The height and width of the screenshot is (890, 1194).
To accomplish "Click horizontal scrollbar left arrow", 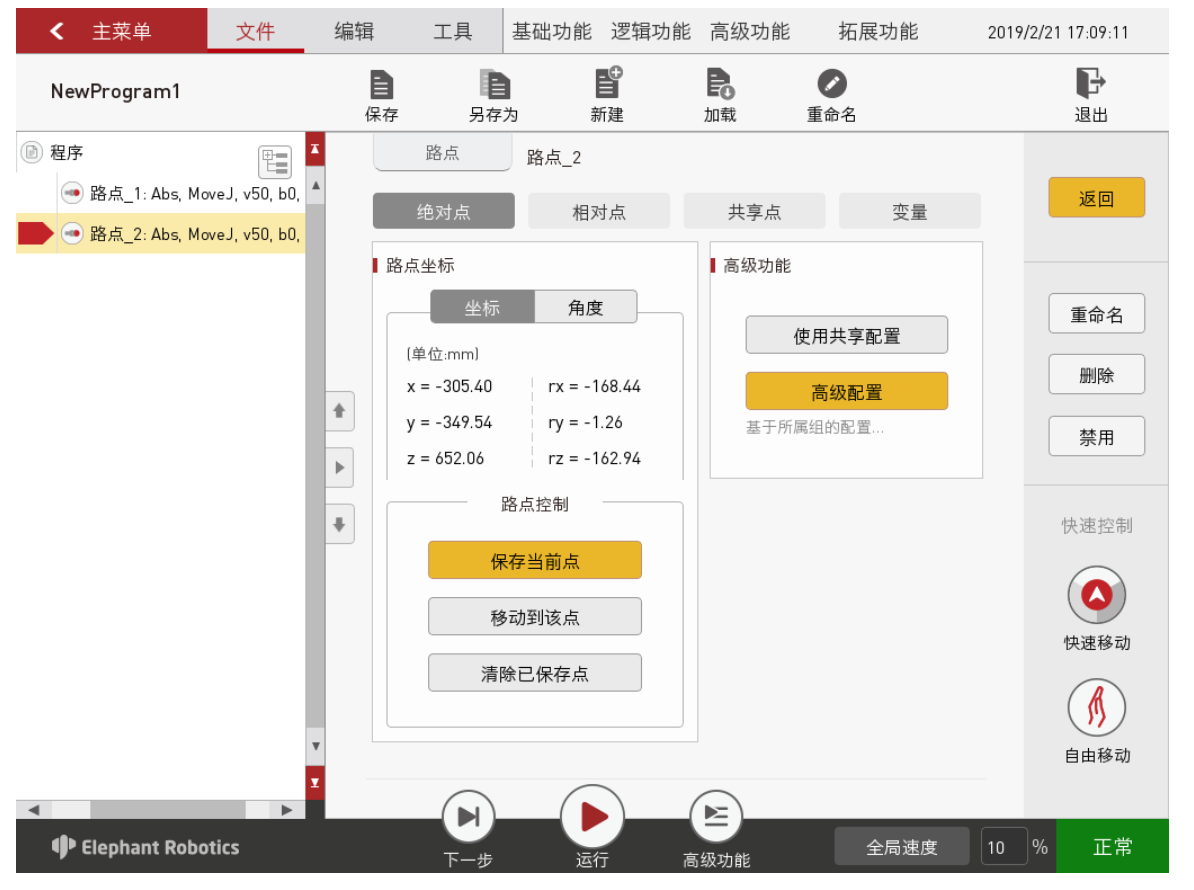I will point(34,810).
